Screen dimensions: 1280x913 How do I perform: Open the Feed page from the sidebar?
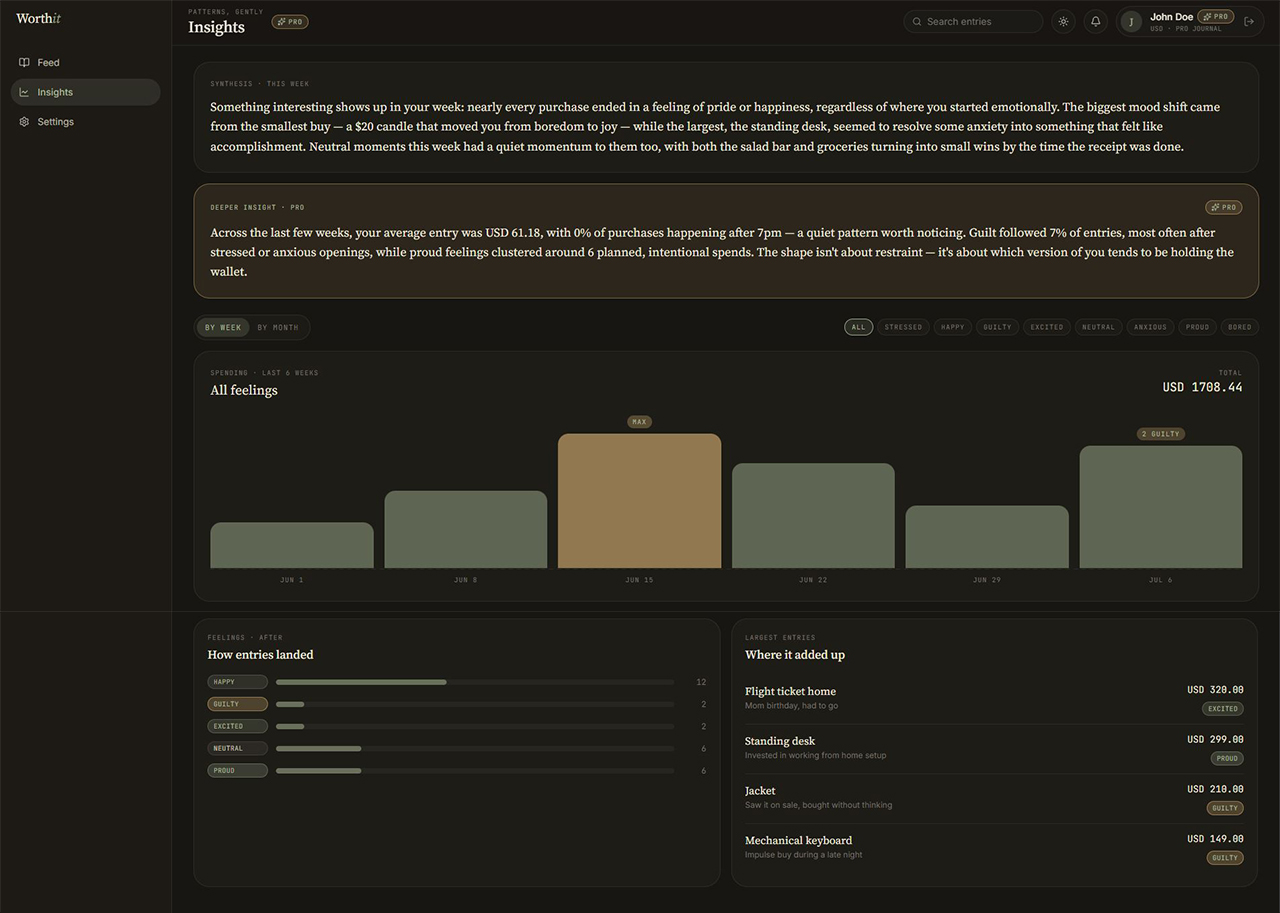[85, 62]
